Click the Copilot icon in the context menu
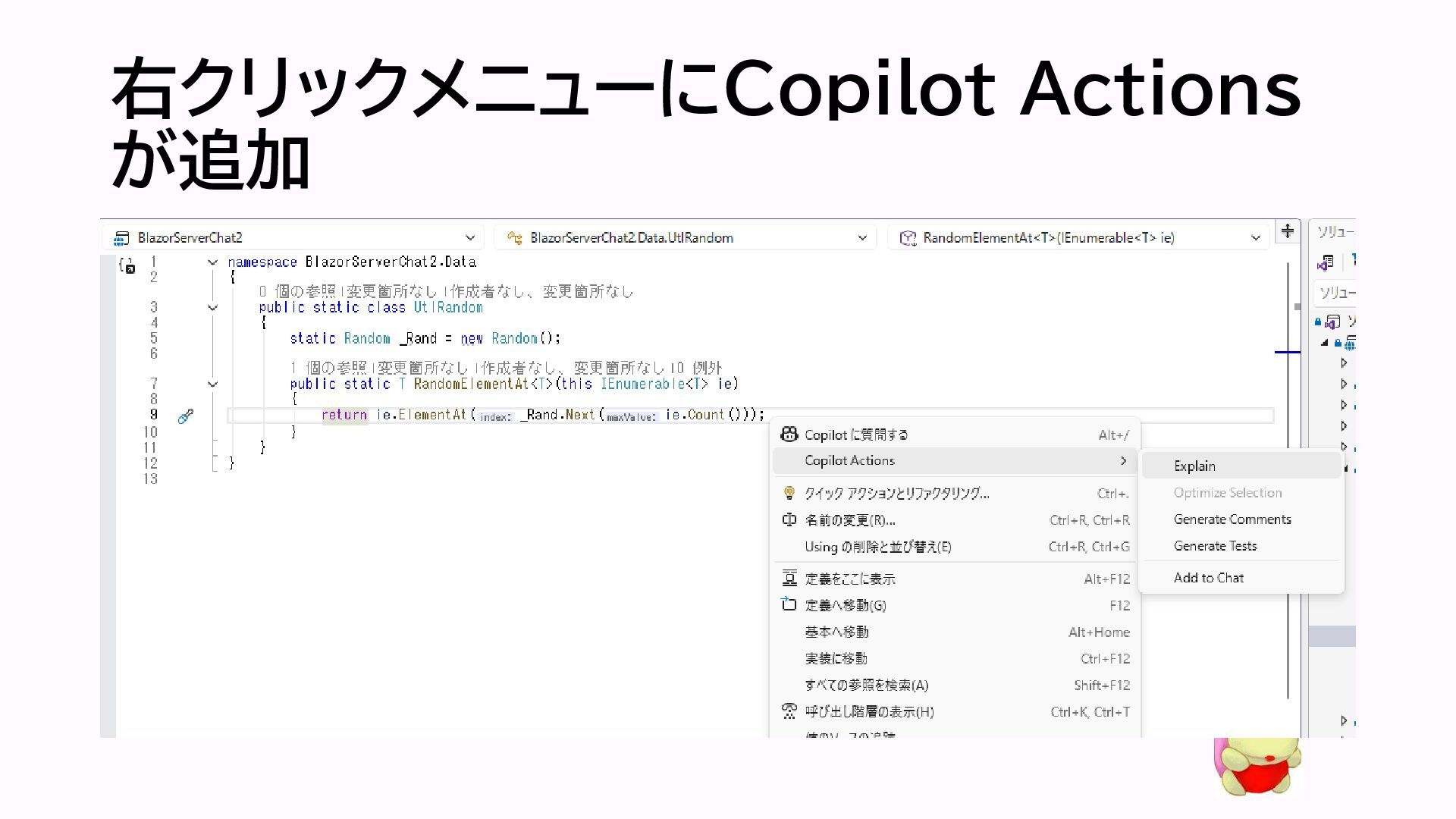1456x819 pixels. [x=789, y=434]
